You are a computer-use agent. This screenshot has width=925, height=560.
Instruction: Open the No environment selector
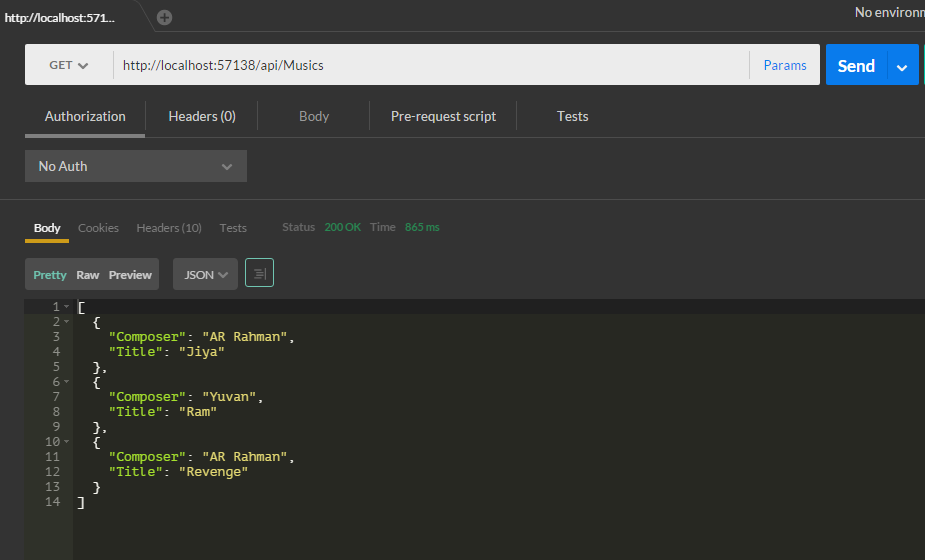click(x=889, y=12)
